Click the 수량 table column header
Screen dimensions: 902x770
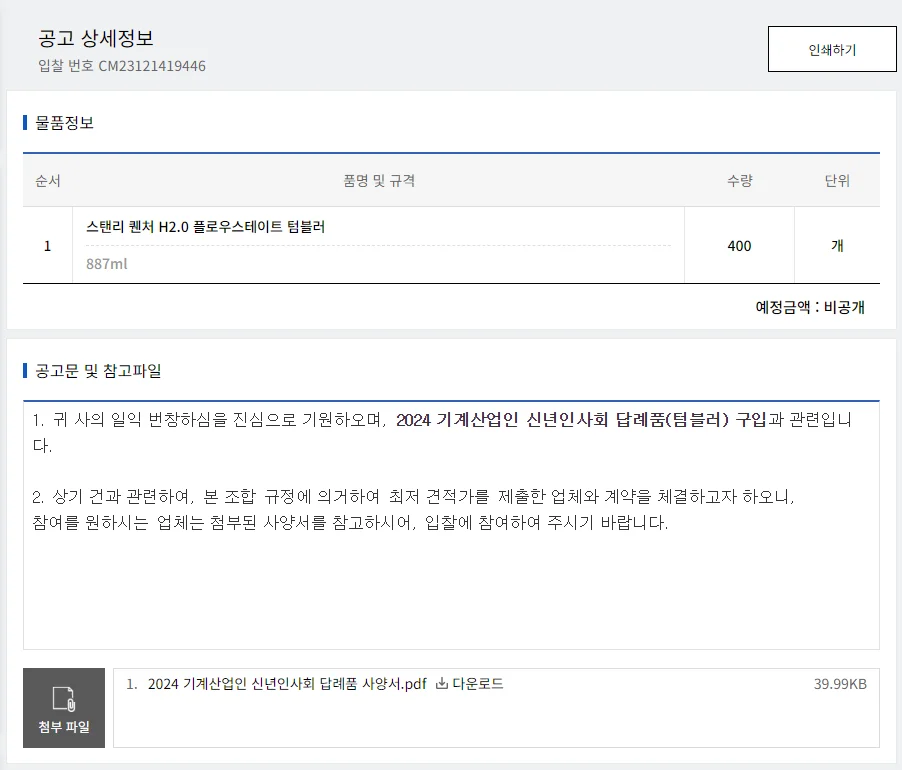click(737, 178)
